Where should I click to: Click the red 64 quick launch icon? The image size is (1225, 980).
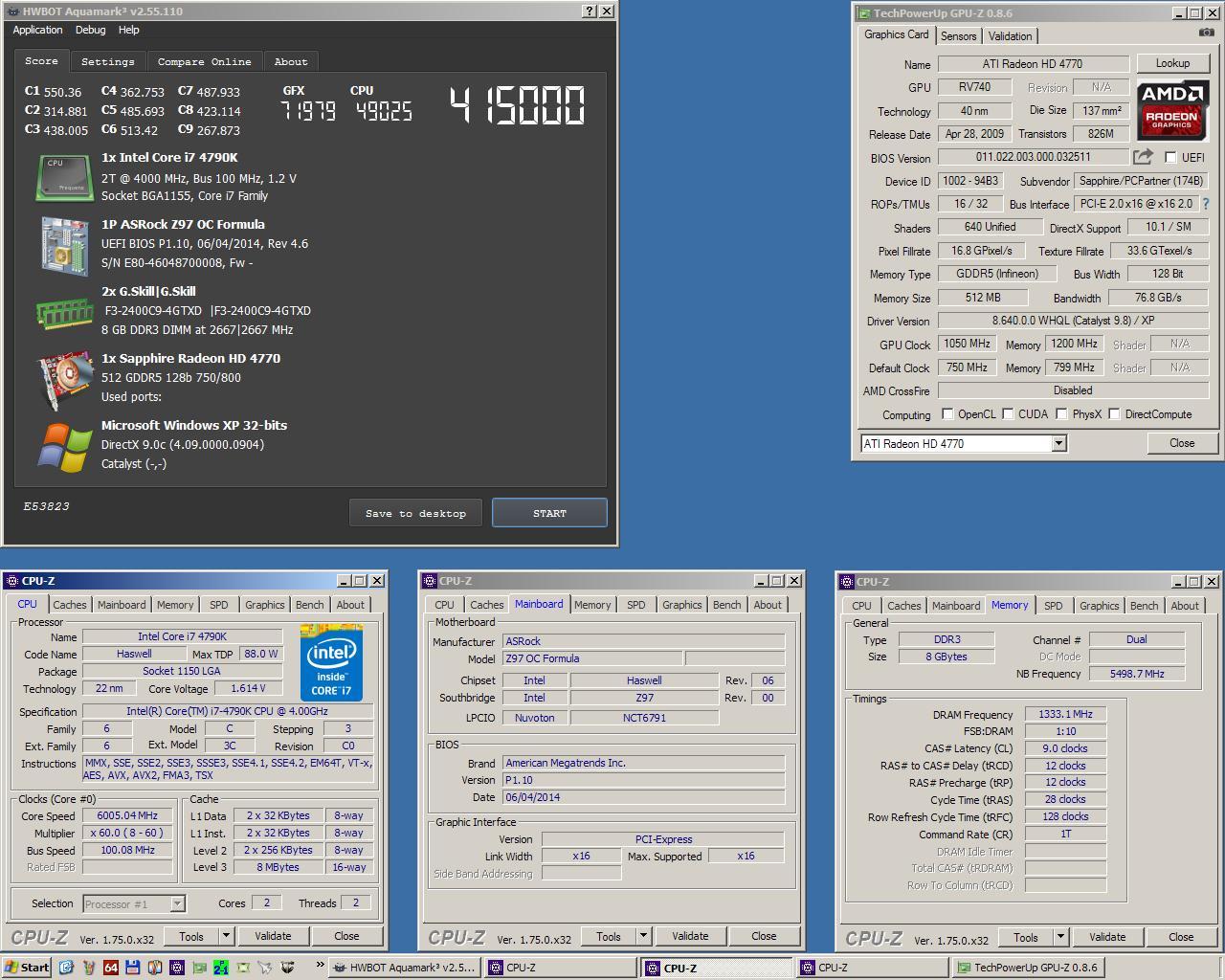(x=110, y=968)
